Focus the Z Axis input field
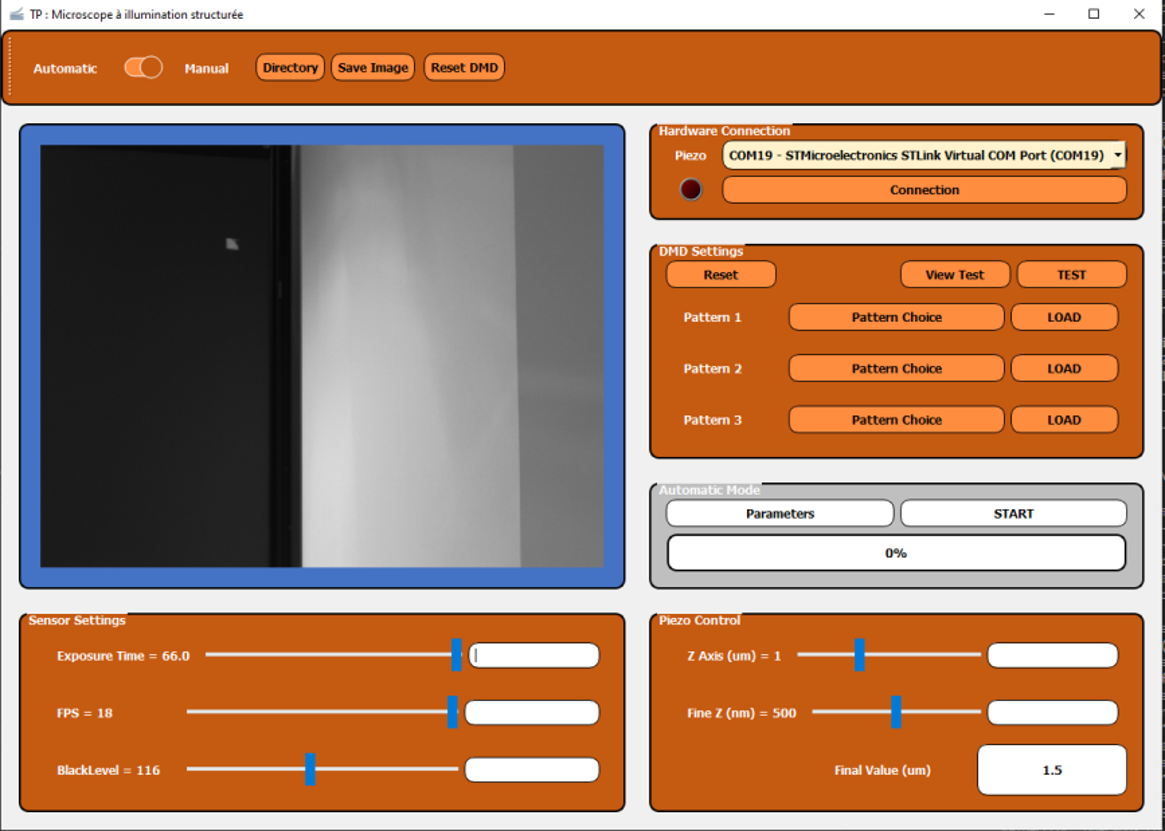This screenshot has width=1165, height=831. pyautogui.click(x=1053, y=656)
